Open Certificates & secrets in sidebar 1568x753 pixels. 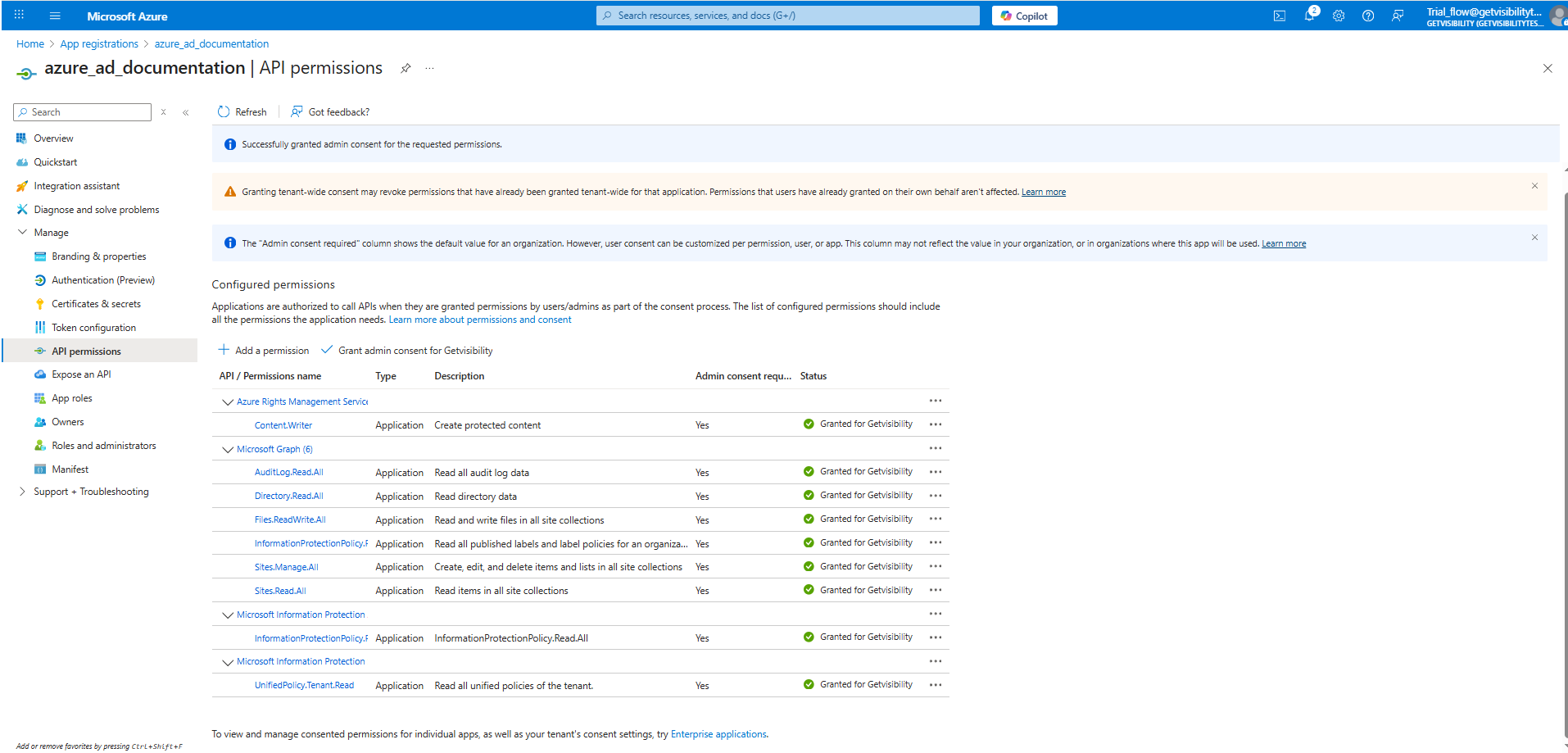coord(96,304)
